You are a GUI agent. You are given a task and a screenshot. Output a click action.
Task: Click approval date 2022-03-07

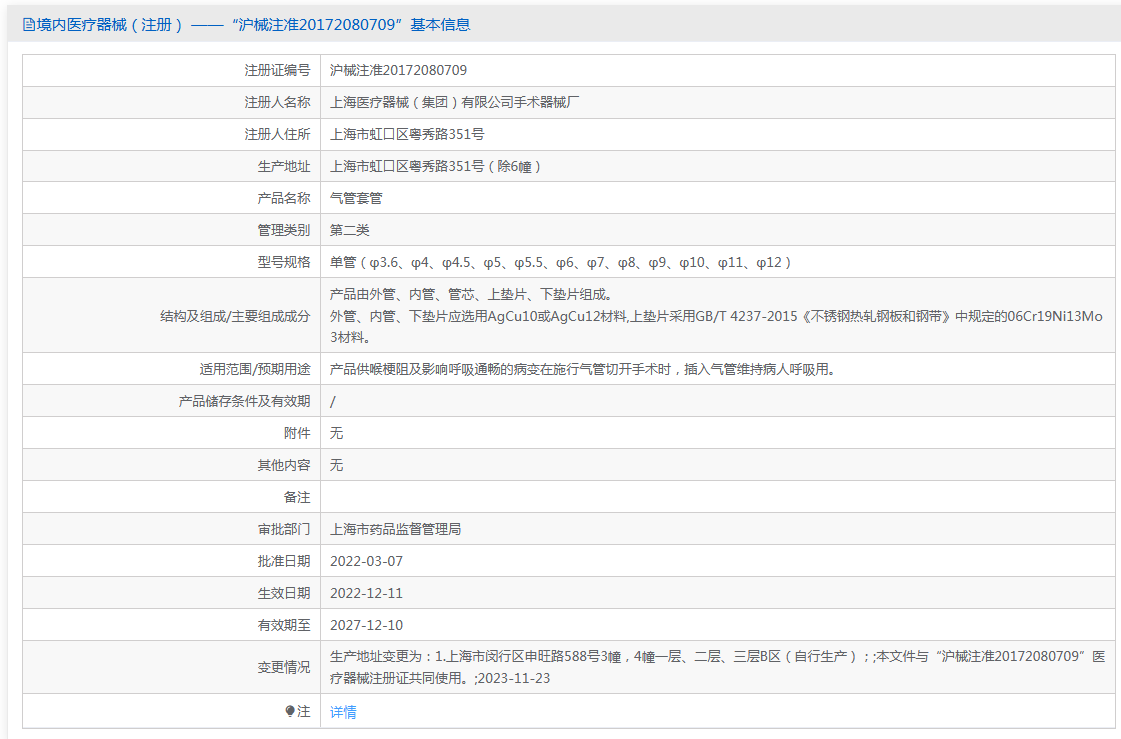pos(366,562)
